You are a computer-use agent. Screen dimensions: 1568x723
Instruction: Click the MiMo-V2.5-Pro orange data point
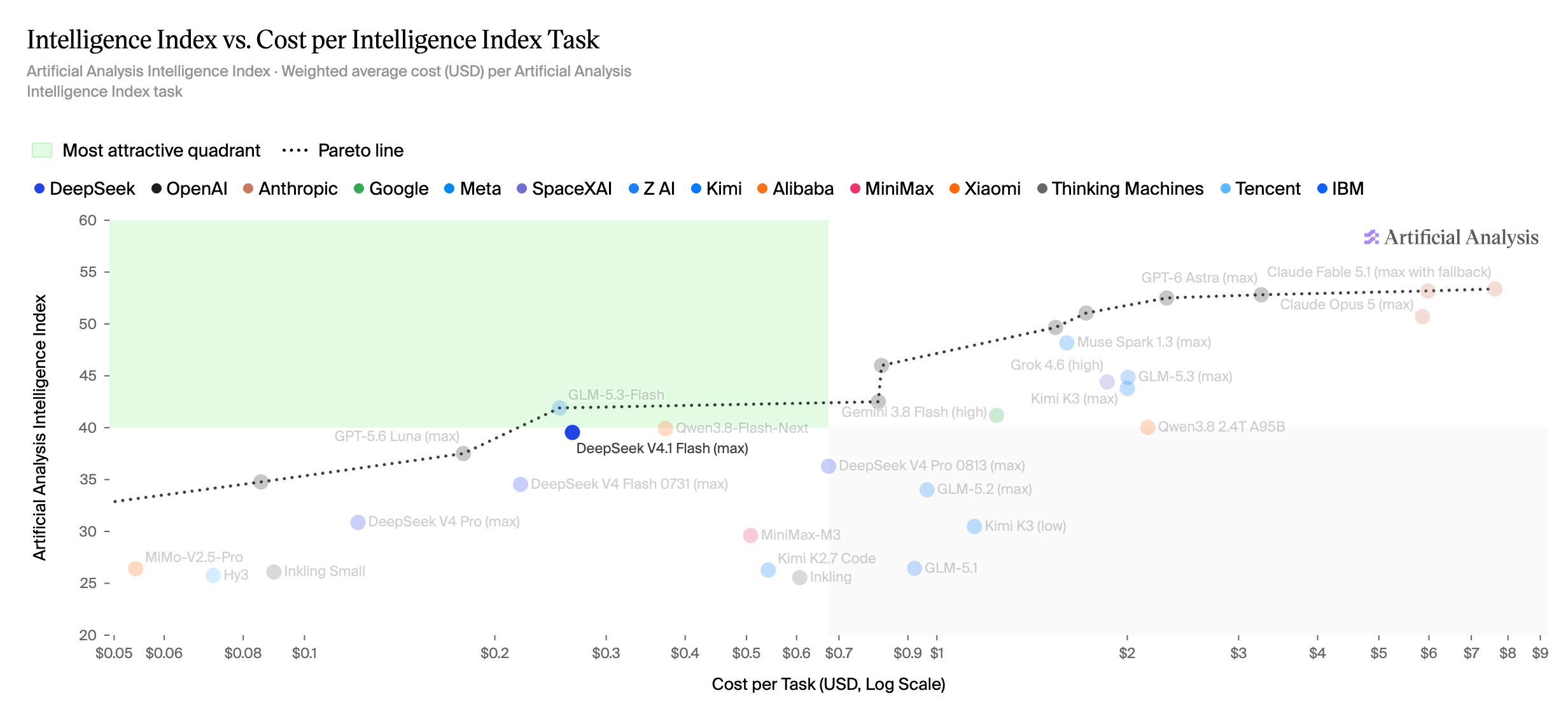[136, 568]
